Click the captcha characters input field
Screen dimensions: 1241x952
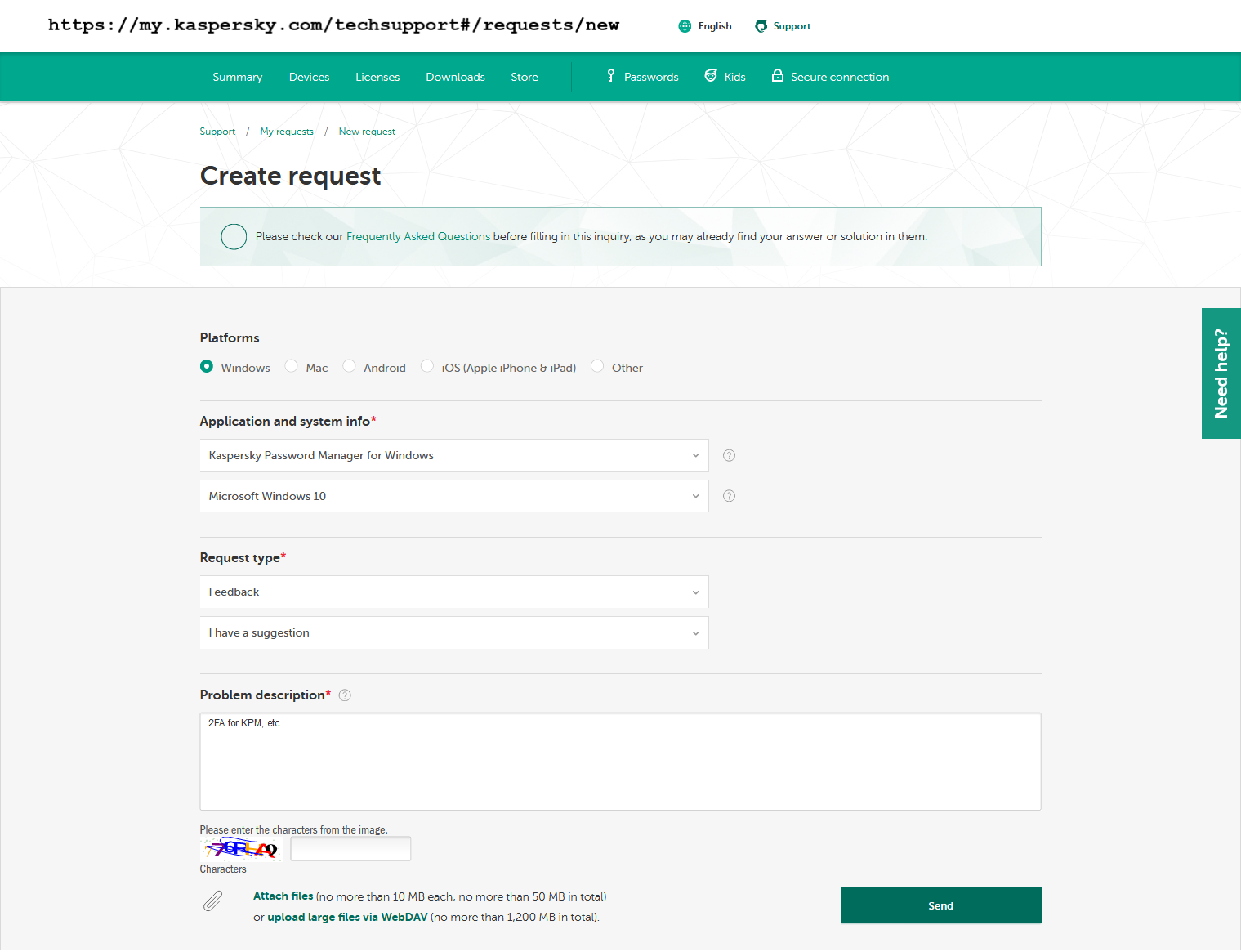(x=350, y=849)
